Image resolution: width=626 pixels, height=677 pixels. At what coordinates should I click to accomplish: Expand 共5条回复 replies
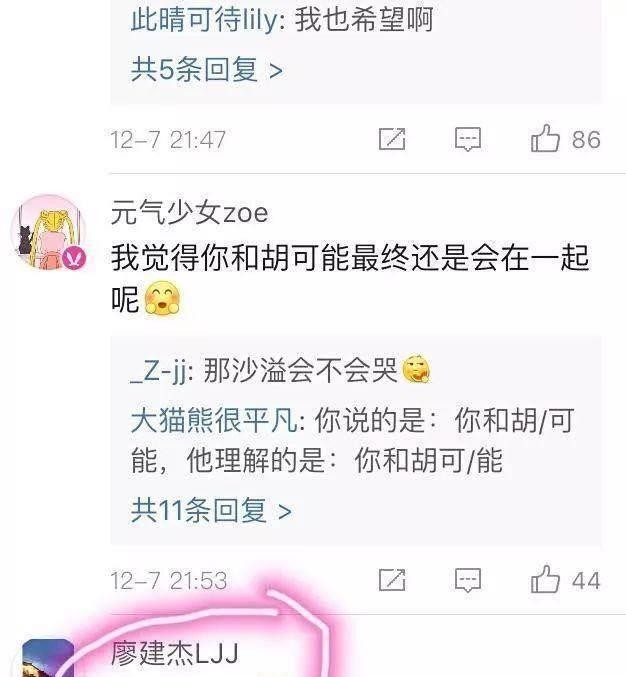207,70
